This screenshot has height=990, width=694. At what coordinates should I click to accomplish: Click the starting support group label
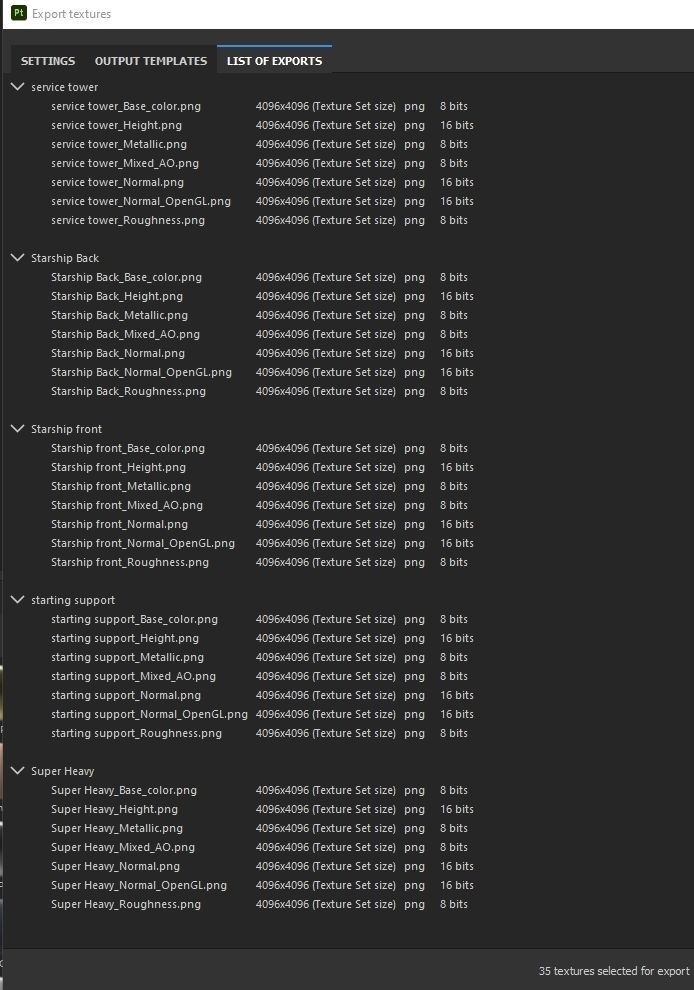(73, 600)
